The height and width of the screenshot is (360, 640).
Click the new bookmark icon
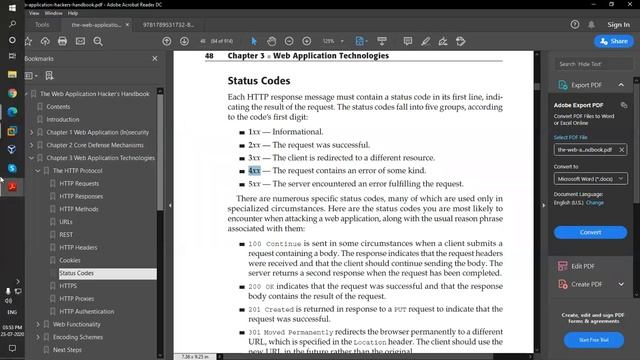[x=49, y=76]
